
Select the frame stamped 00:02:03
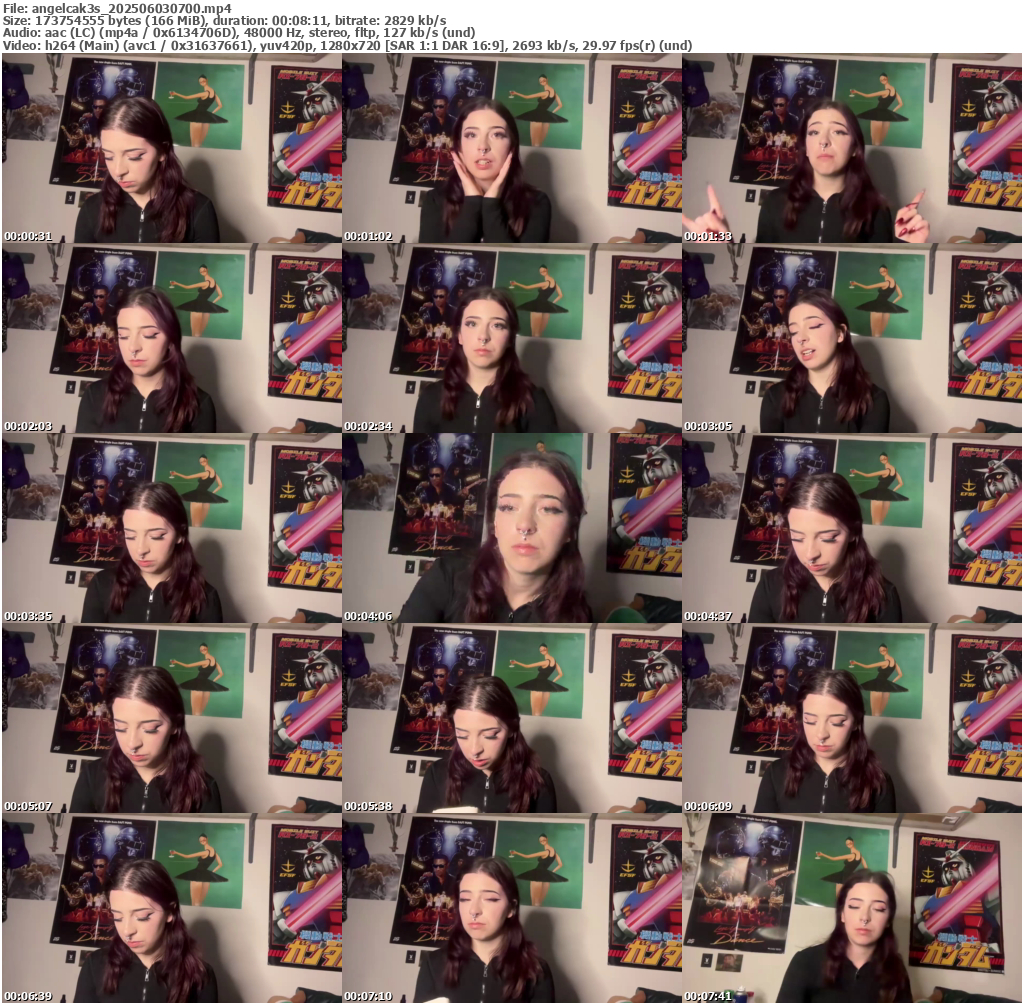pyautogui.click(x=172, y=338)
